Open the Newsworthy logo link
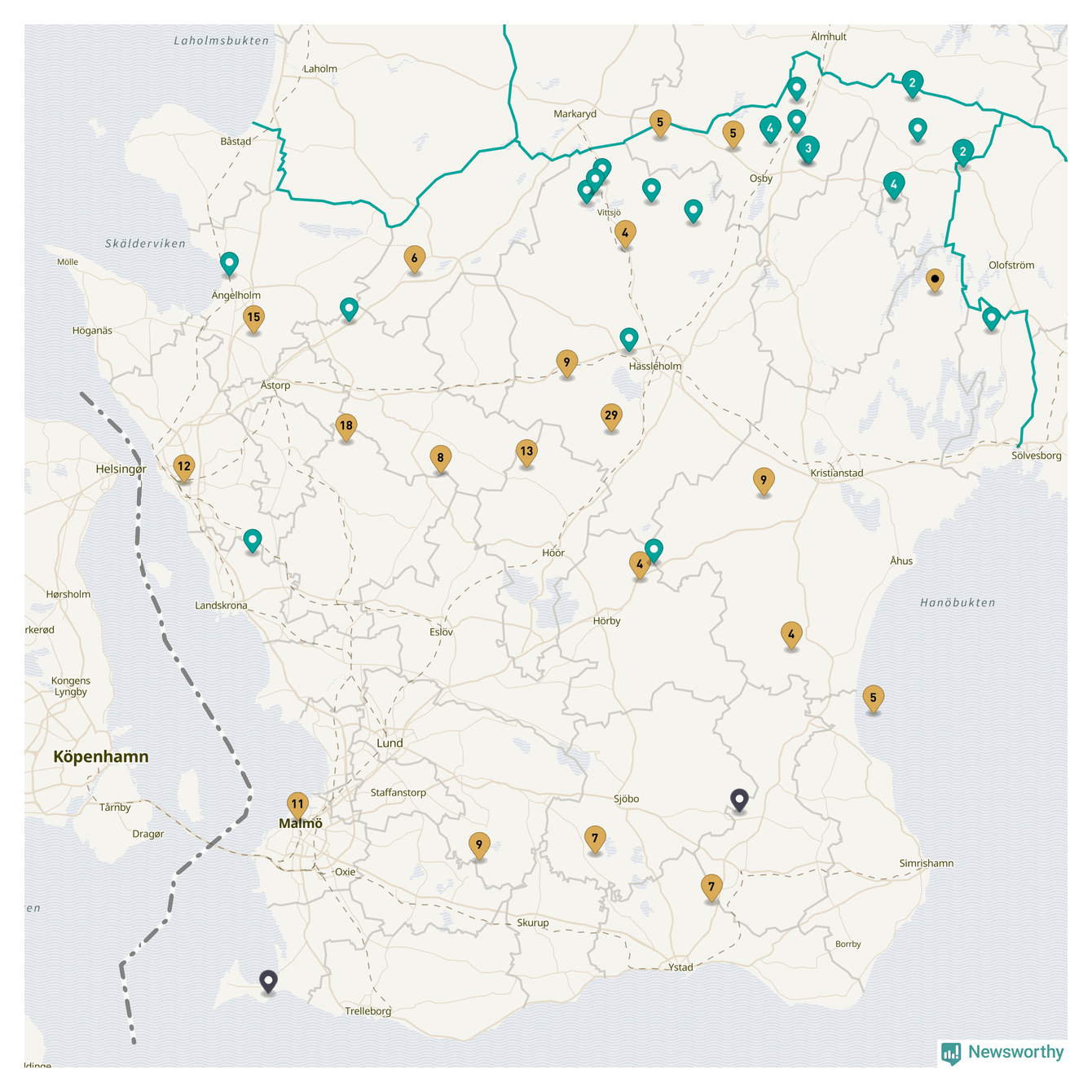 click(1003, 1052)
